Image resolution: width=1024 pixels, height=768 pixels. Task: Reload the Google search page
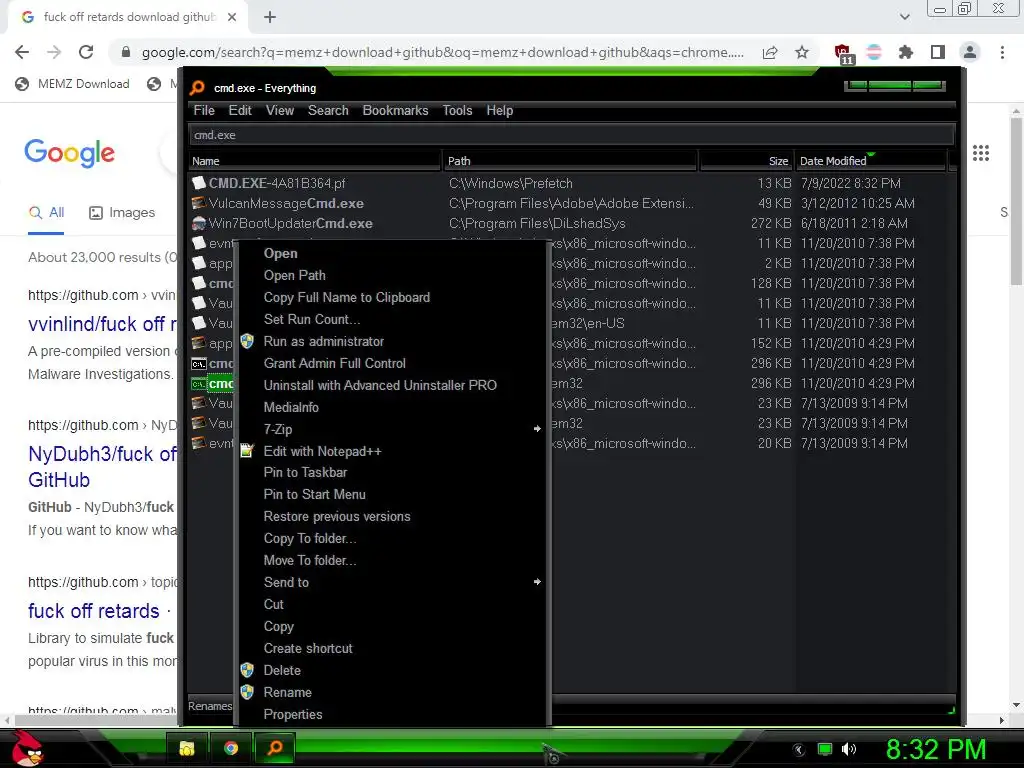click(x=86, y=52)
